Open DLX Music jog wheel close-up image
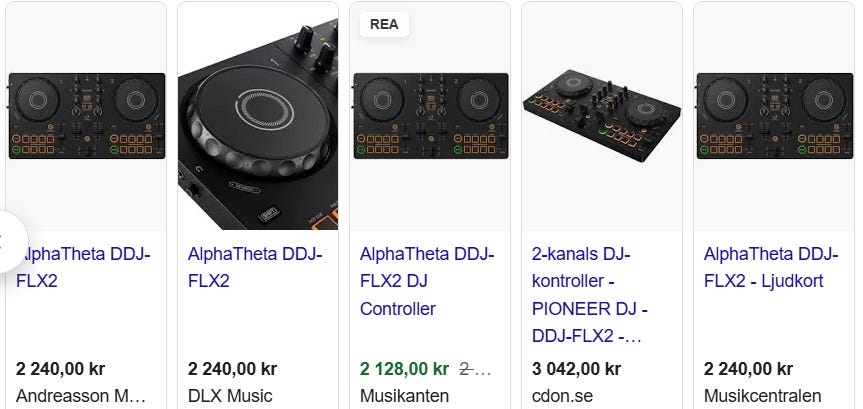This screenshot has width=863, height=409. coord(258,115)
